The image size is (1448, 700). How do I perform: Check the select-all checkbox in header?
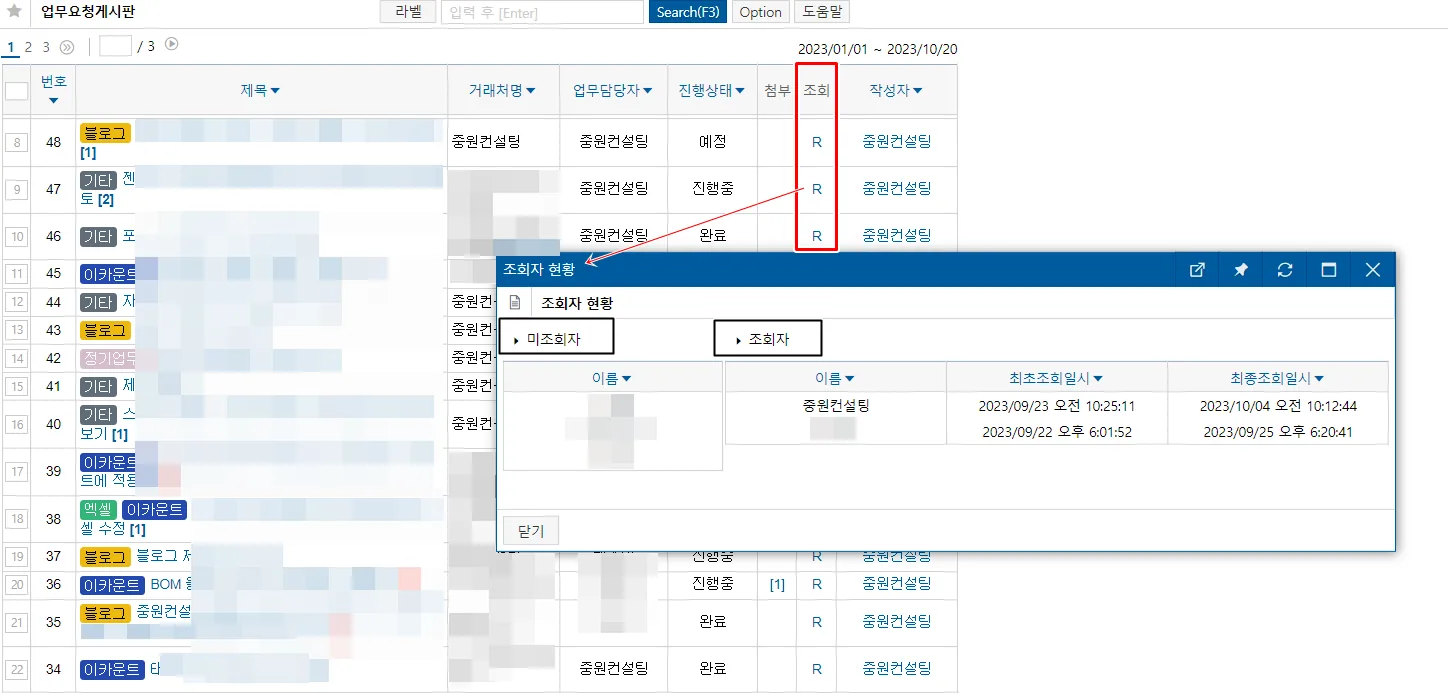(x=17, y=91)
